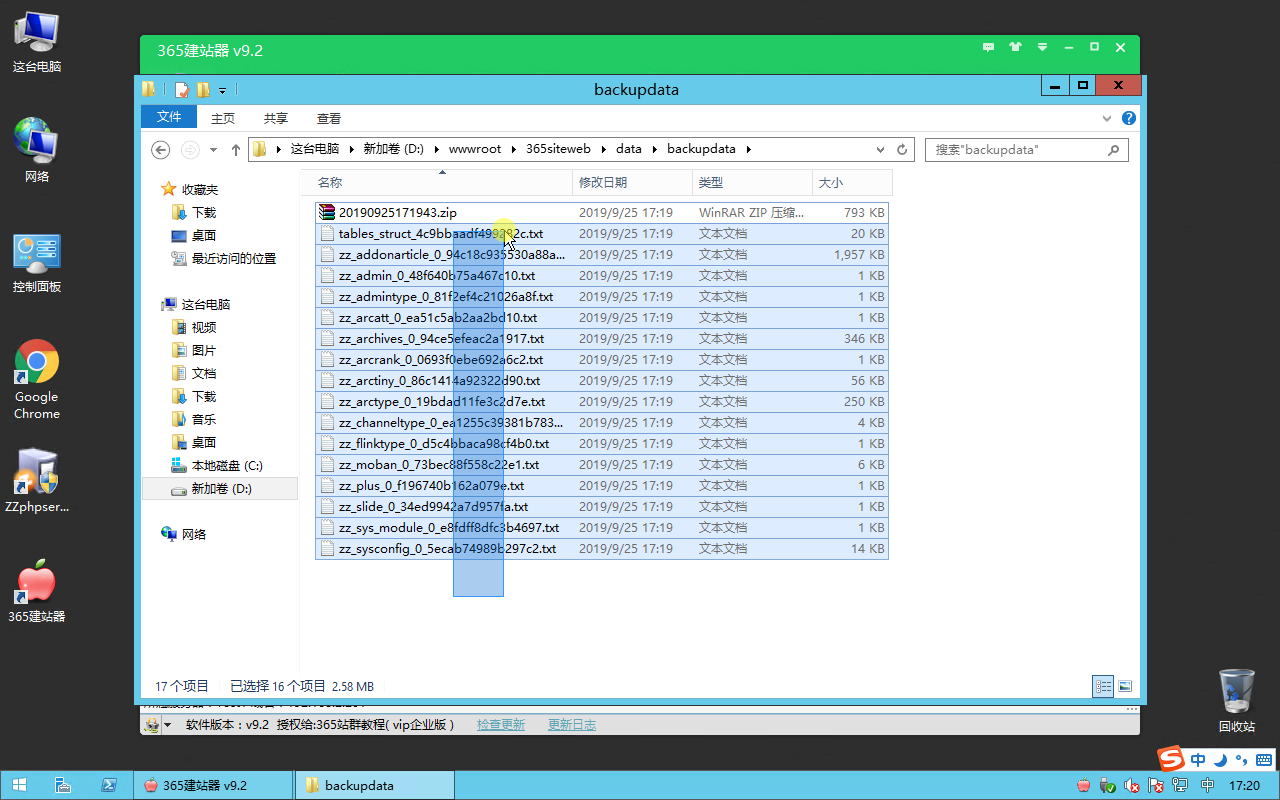Go up one folder level with Up arrow
The width and height of the screenshot is (1280, 800).
(236, 149)
